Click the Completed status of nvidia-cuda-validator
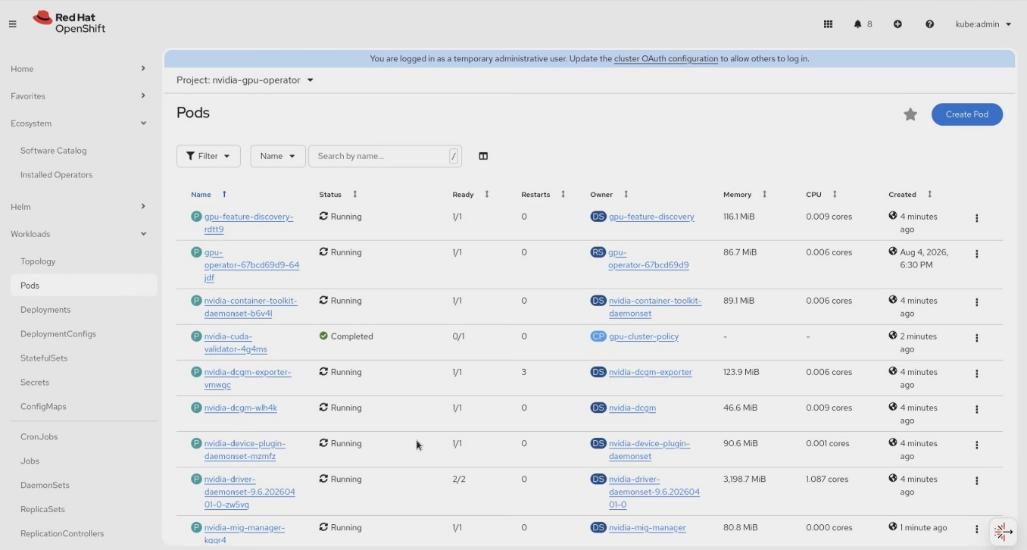Screen dimensions: 1027x550 point(346,337)
